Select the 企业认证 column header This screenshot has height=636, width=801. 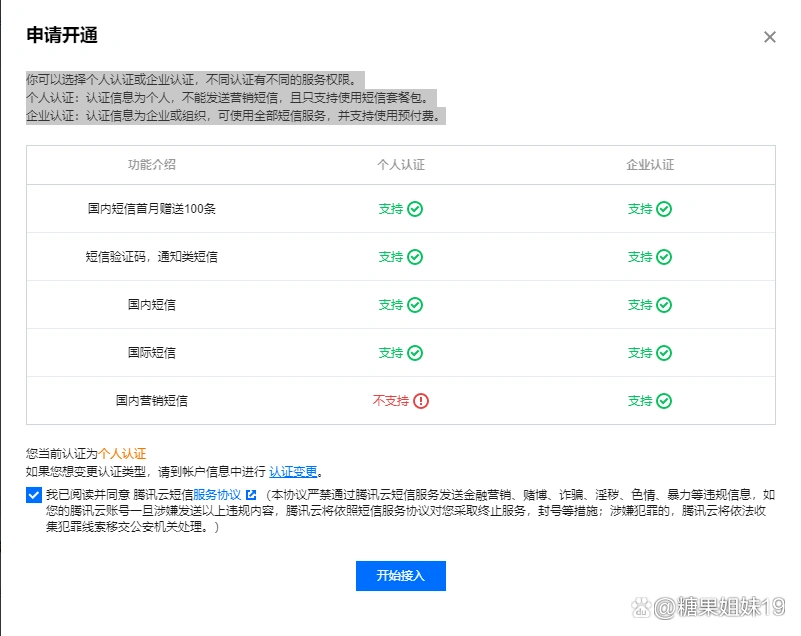point(651,165)
